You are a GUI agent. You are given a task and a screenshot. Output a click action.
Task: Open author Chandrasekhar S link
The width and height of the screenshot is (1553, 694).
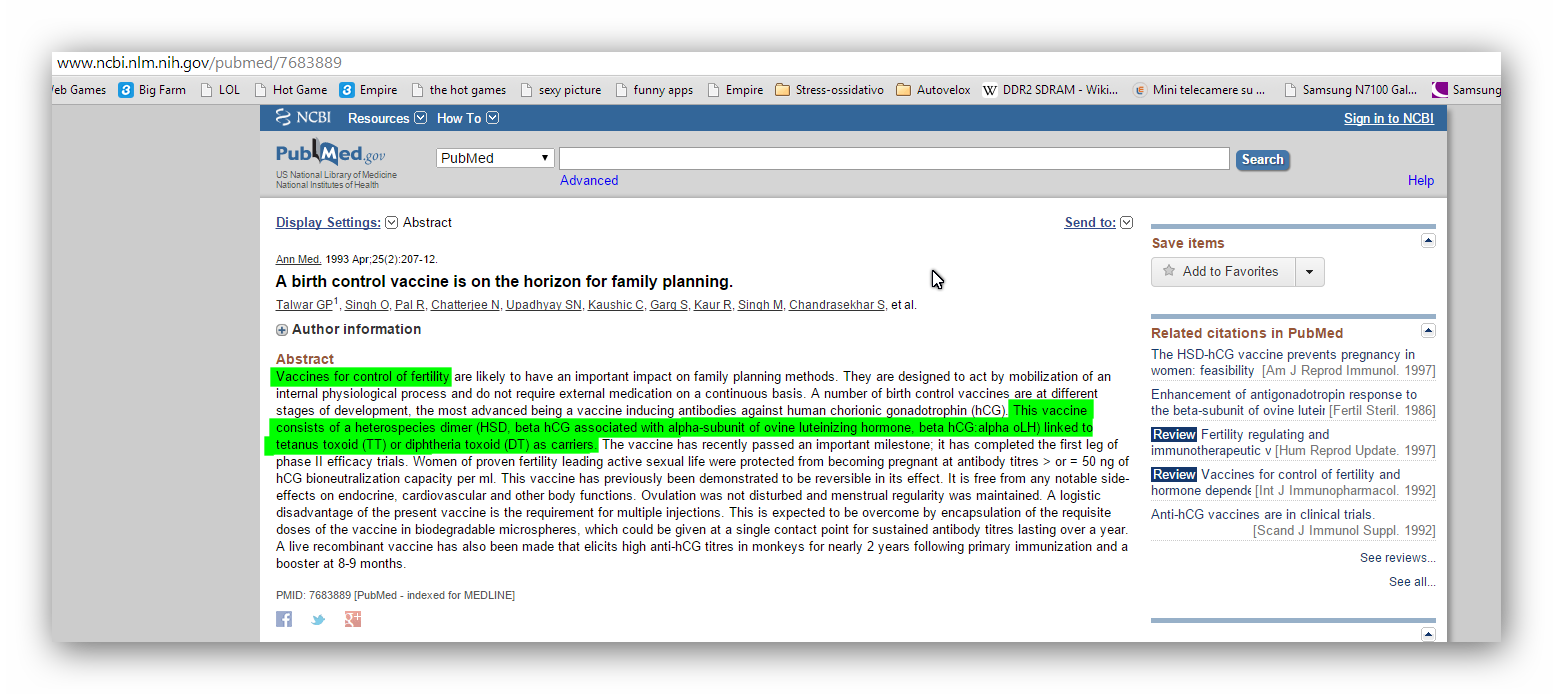pyautogui.click(x=836, y=305)
